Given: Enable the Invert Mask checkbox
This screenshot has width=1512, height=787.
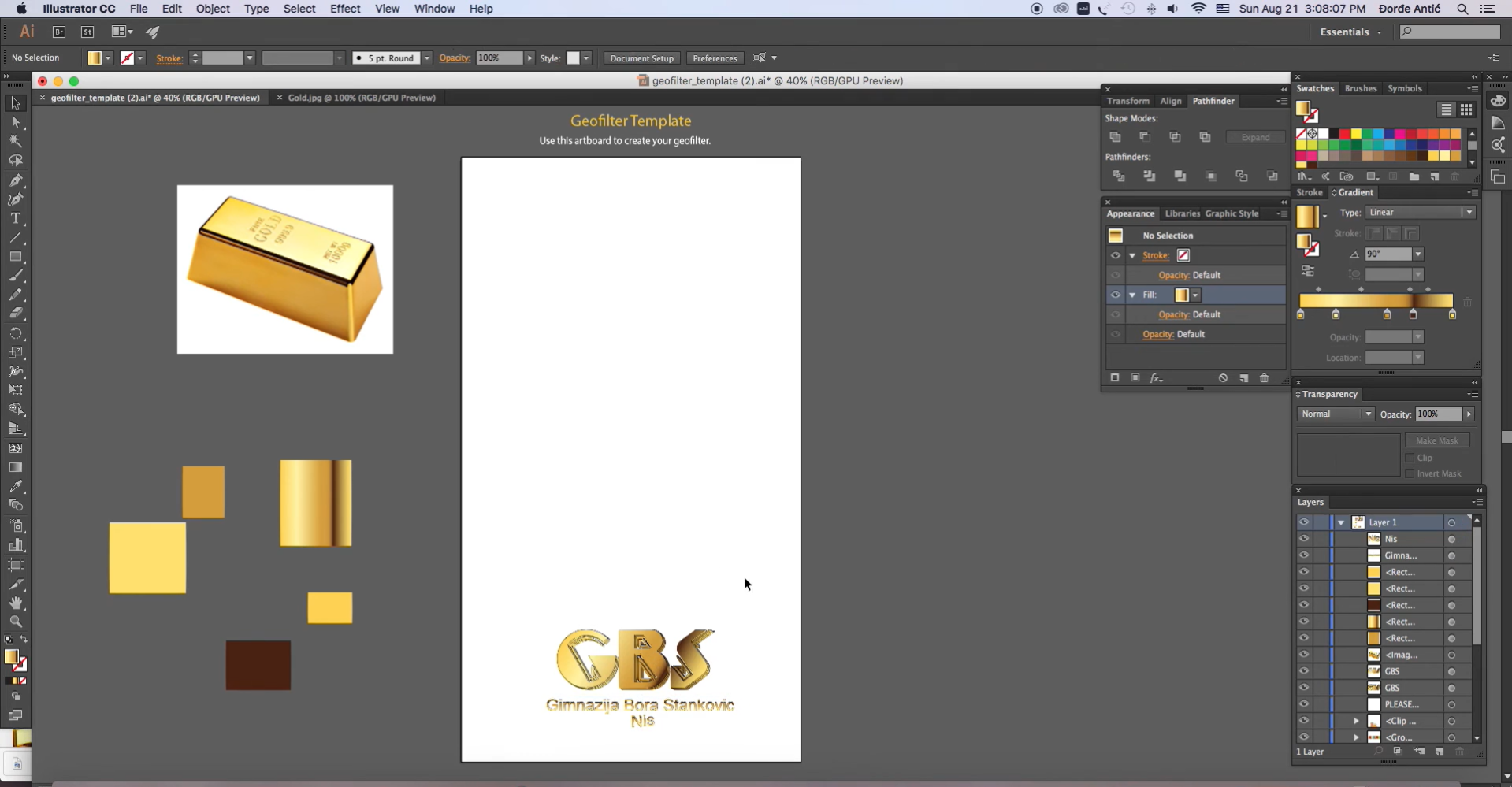Looking at the screenshot, I should 1410,473.
